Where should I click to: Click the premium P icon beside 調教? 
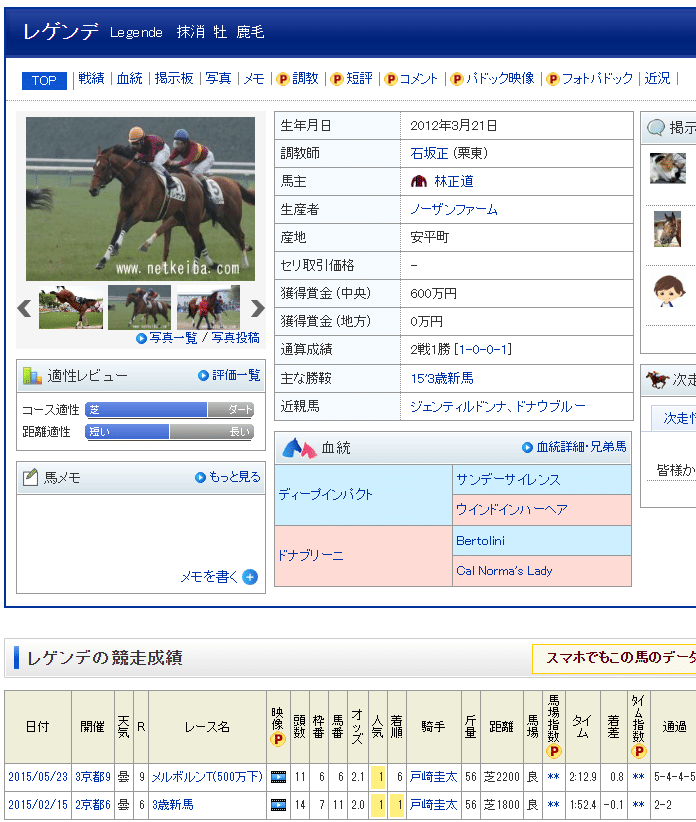click(283, 79)
